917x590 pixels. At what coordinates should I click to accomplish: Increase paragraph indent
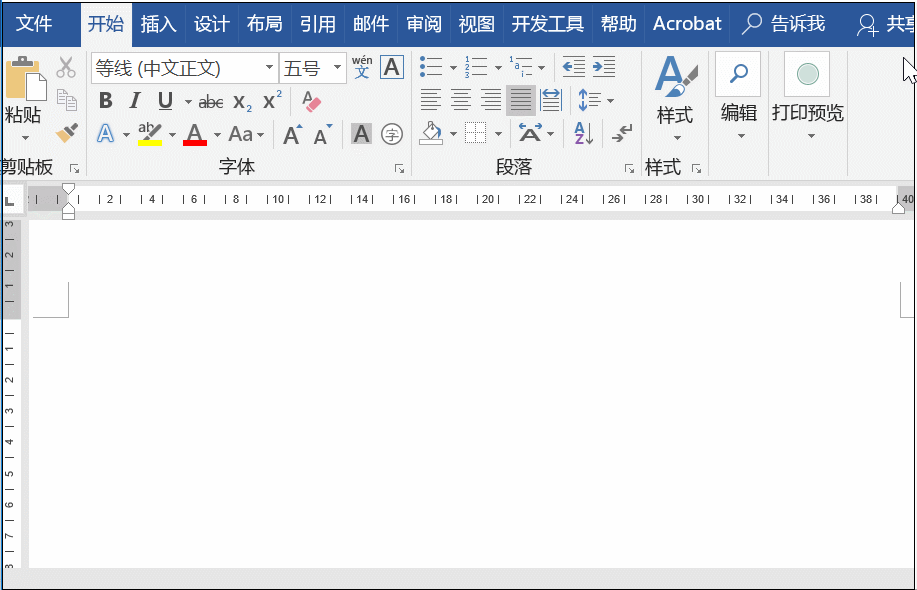604,67
